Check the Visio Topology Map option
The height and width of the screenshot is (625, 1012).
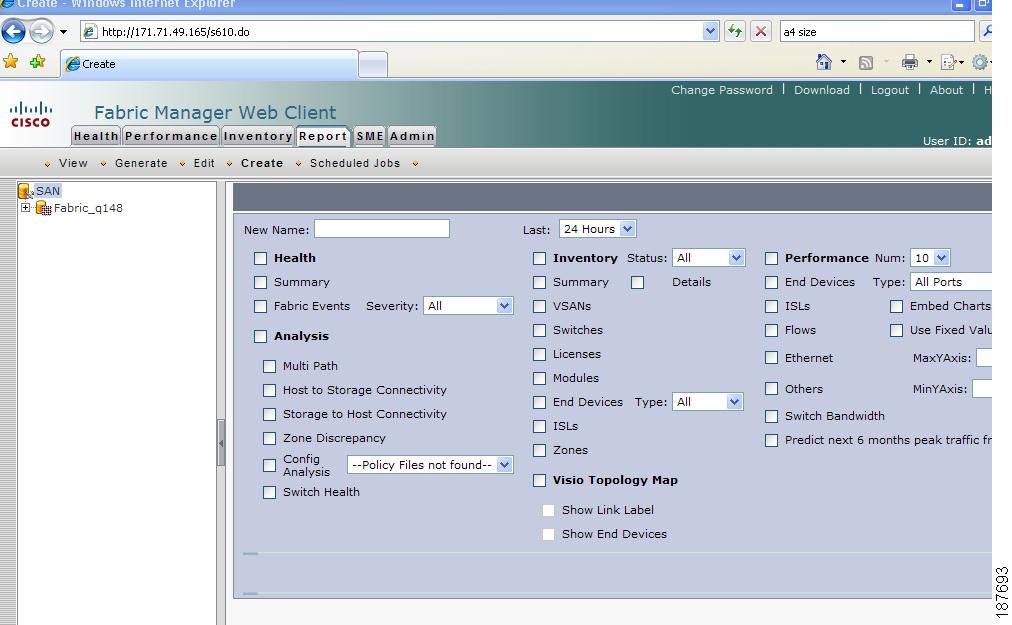click(x=540, y=480)
